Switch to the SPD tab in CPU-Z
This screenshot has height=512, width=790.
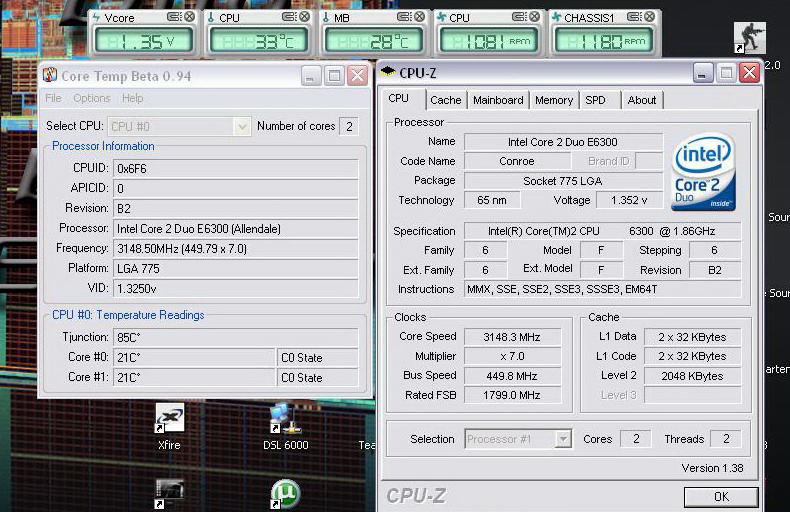click(596, 100)
